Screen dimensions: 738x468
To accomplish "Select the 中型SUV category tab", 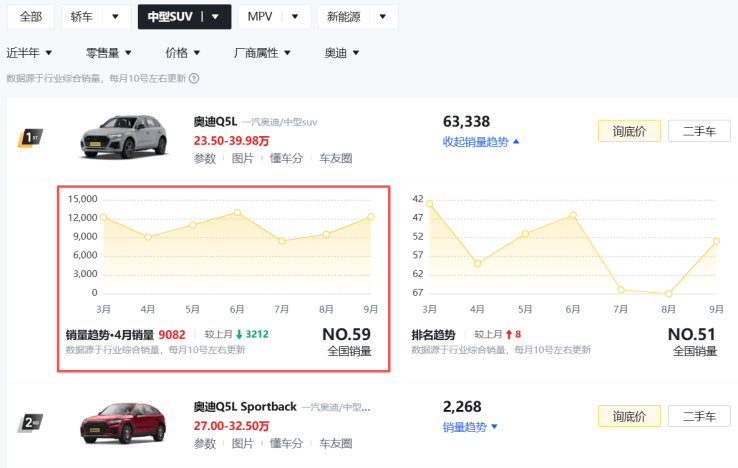I will point(170,17).
